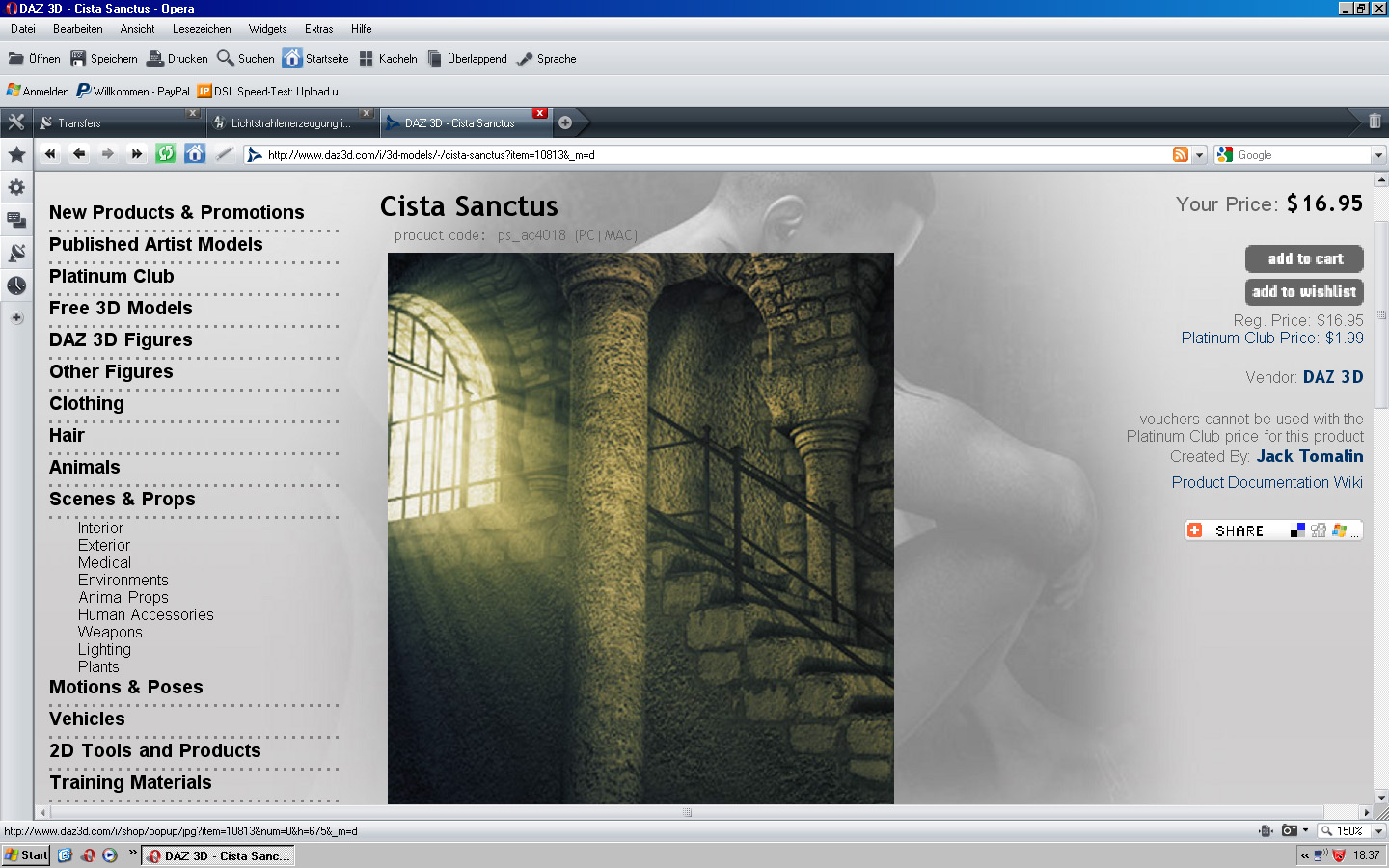Screen dimensions: 1389x868
Task: Toggle fit-to-width in the status bar
Action: [1266, 830]
